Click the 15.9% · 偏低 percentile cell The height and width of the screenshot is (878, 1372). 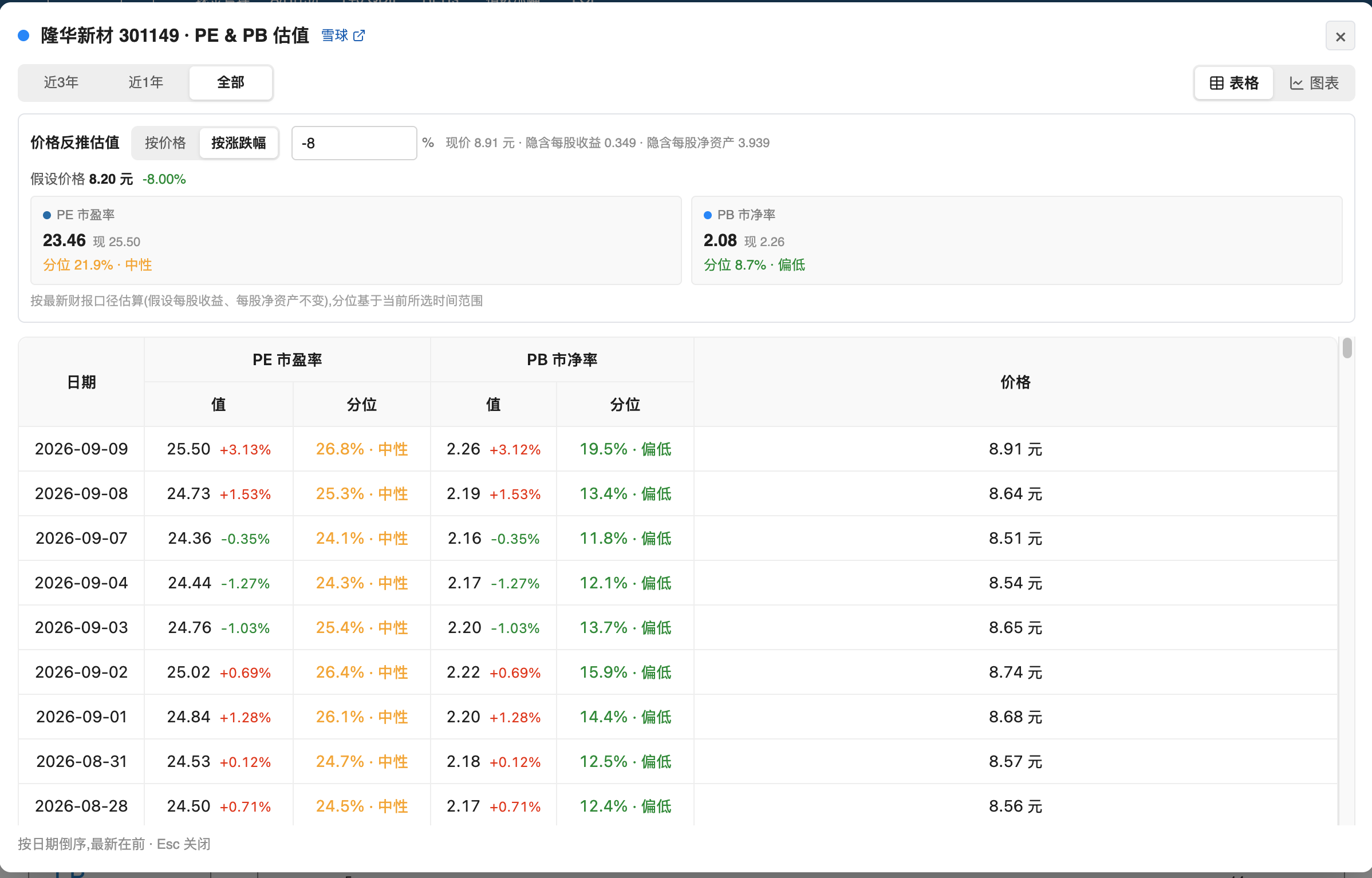click(625, 672)
